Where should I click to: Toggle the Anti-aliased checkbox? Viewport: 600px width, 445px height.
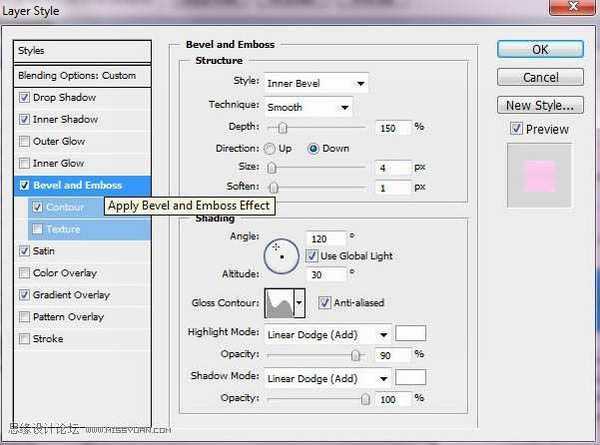click(324, 303)
